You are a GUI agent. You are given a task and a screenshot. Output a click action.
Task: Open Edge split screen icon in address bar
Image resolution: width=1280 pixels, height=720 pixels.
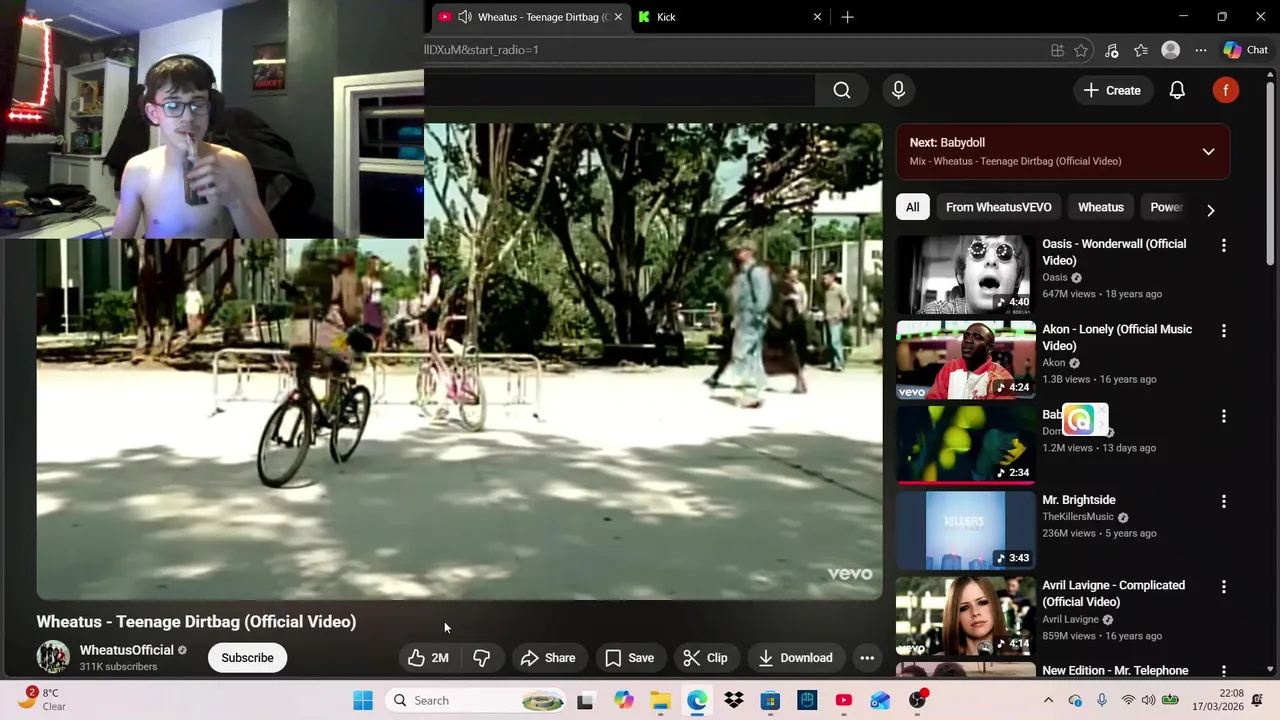(1057, 50)
